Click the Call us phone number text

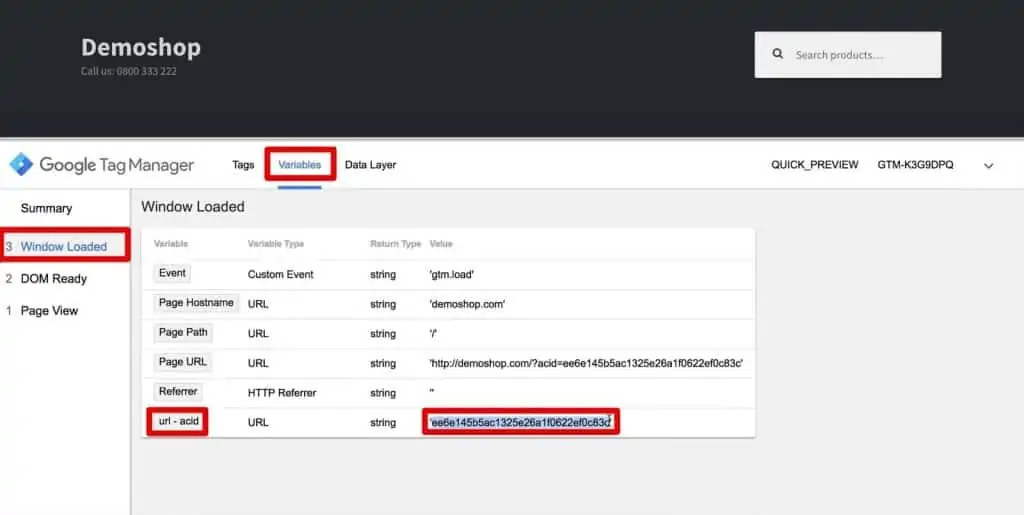click(x=129, y=71)
